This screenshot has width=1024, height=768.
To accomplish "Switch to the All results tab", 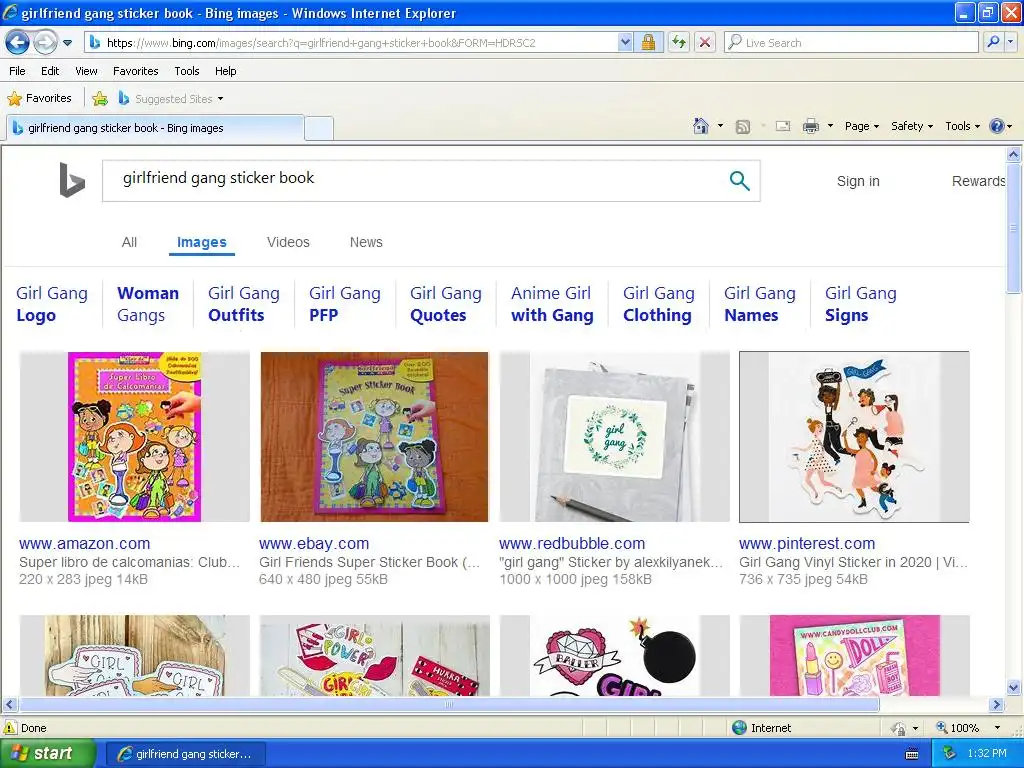I will 129,242.
